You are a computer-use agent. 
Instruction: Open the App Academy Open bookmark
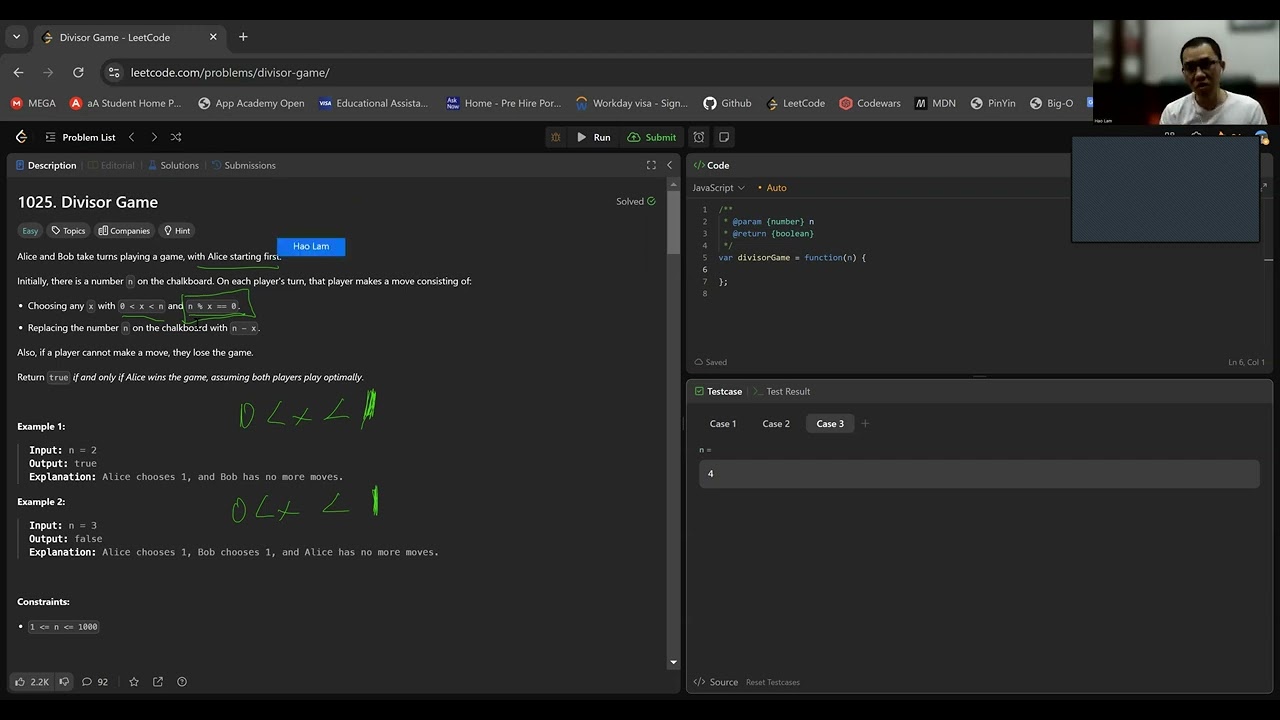point(251,103)
